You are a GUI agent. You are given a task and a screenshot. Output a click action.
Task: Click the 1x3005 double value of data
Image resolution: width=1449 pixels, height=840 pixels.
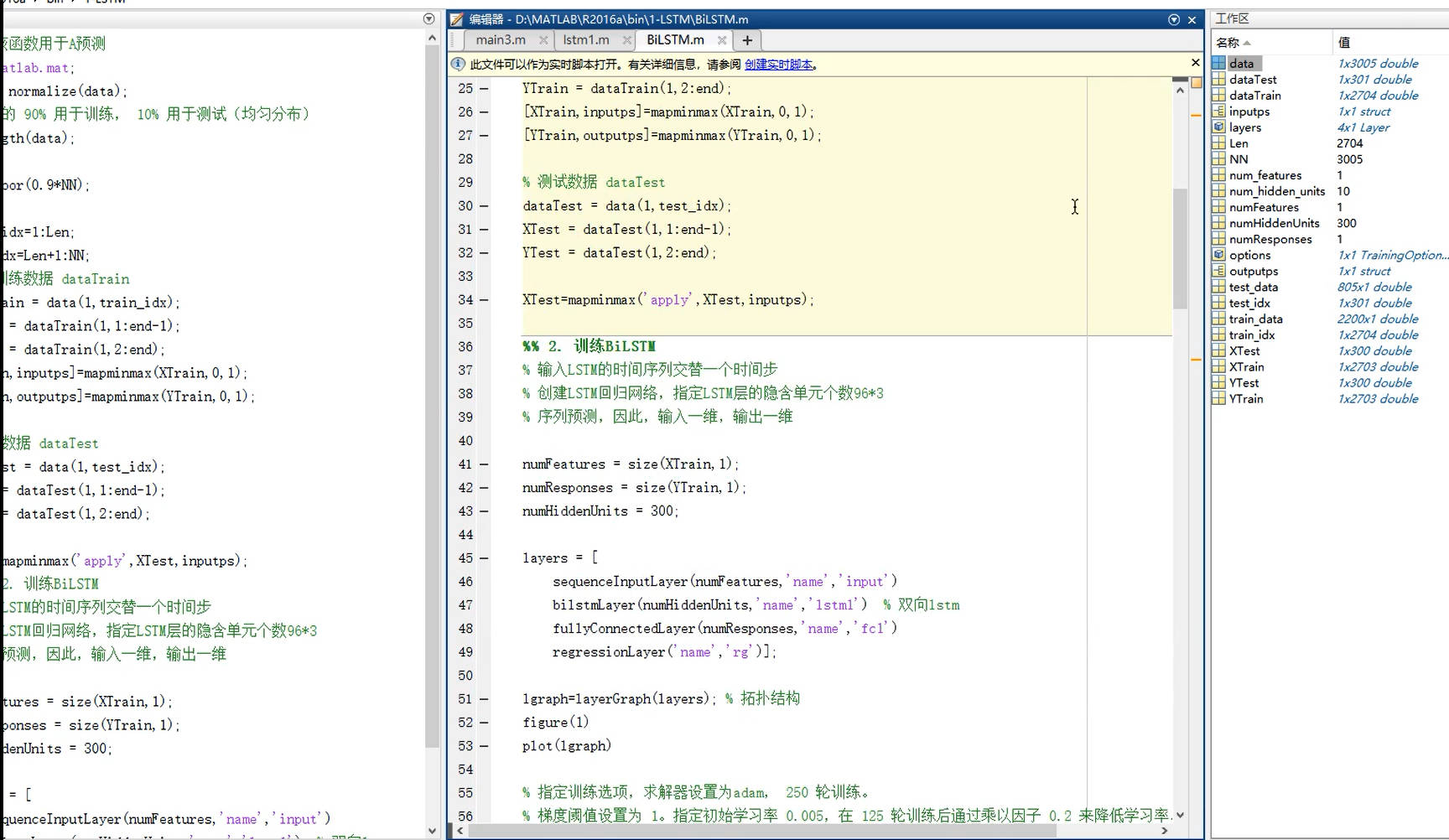(1378, 63)
